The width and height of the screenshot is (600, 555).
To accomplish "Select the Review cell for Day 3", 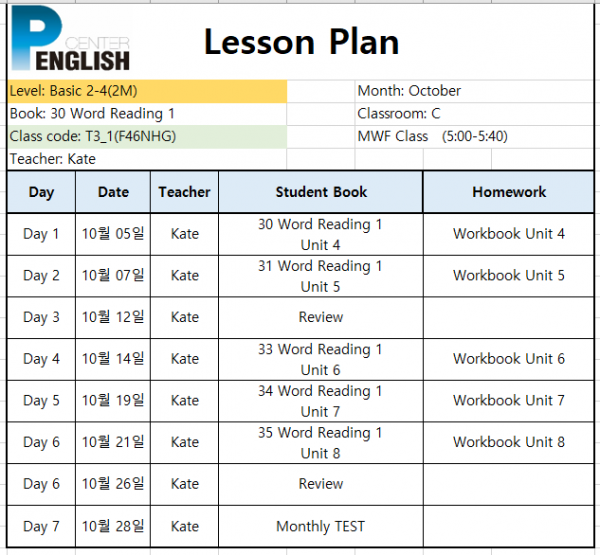I will pos(321,317).
